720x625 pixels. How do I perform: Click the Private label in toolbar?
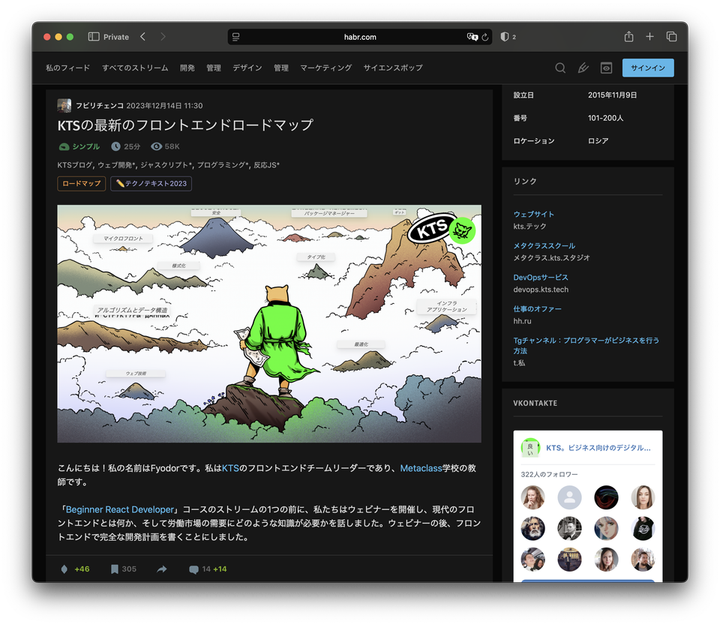(x=116, y=37)
